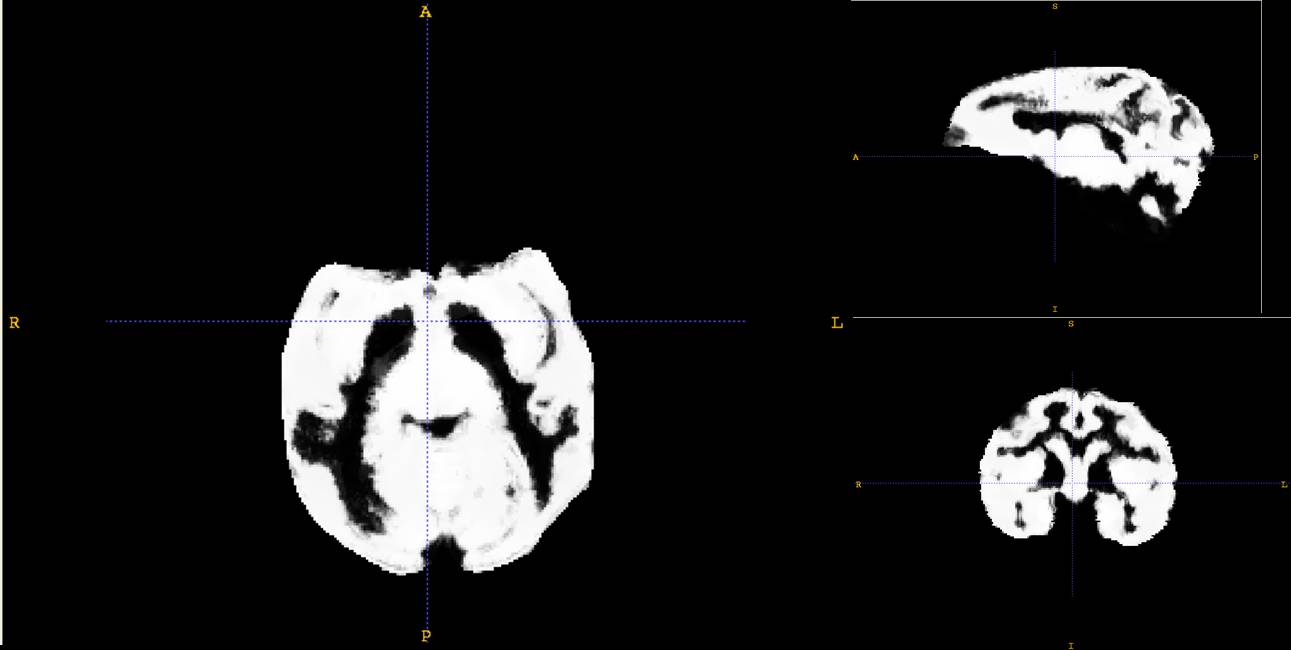Click the crosshair intersection in the coronal view
Viewport: 1291px width, 650px height.
click(1072, 484)
